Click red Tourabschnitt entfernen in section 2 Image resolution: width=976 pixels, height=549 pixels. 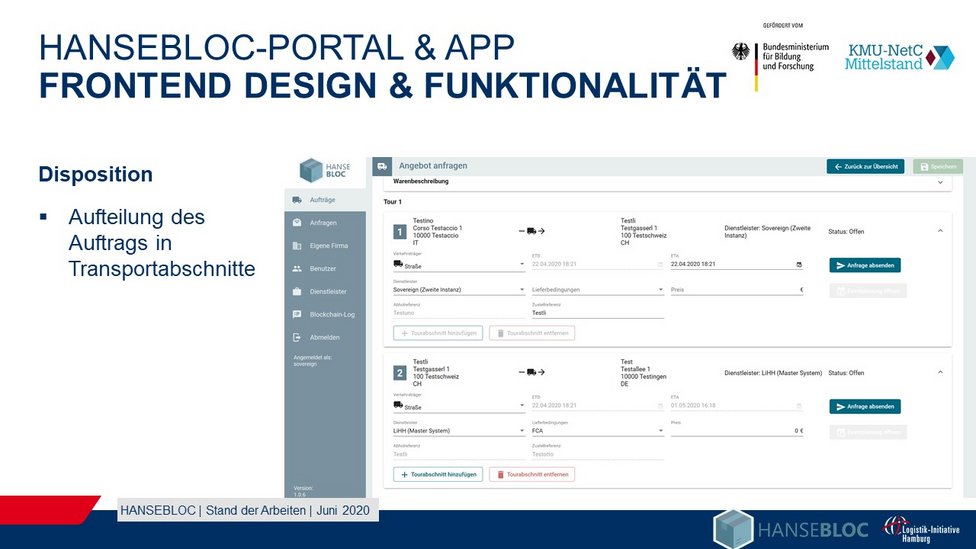(x=532, y=474)
